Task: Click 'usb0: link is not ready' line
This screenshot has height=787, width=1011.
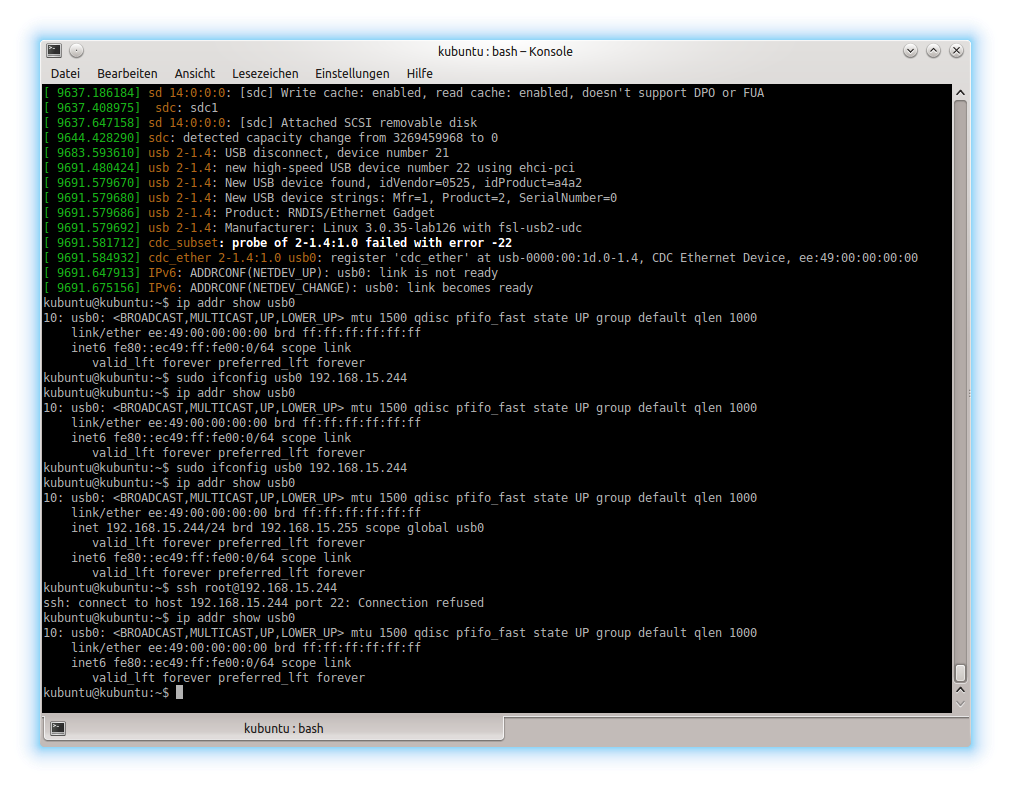Action: tap(417, 273)
